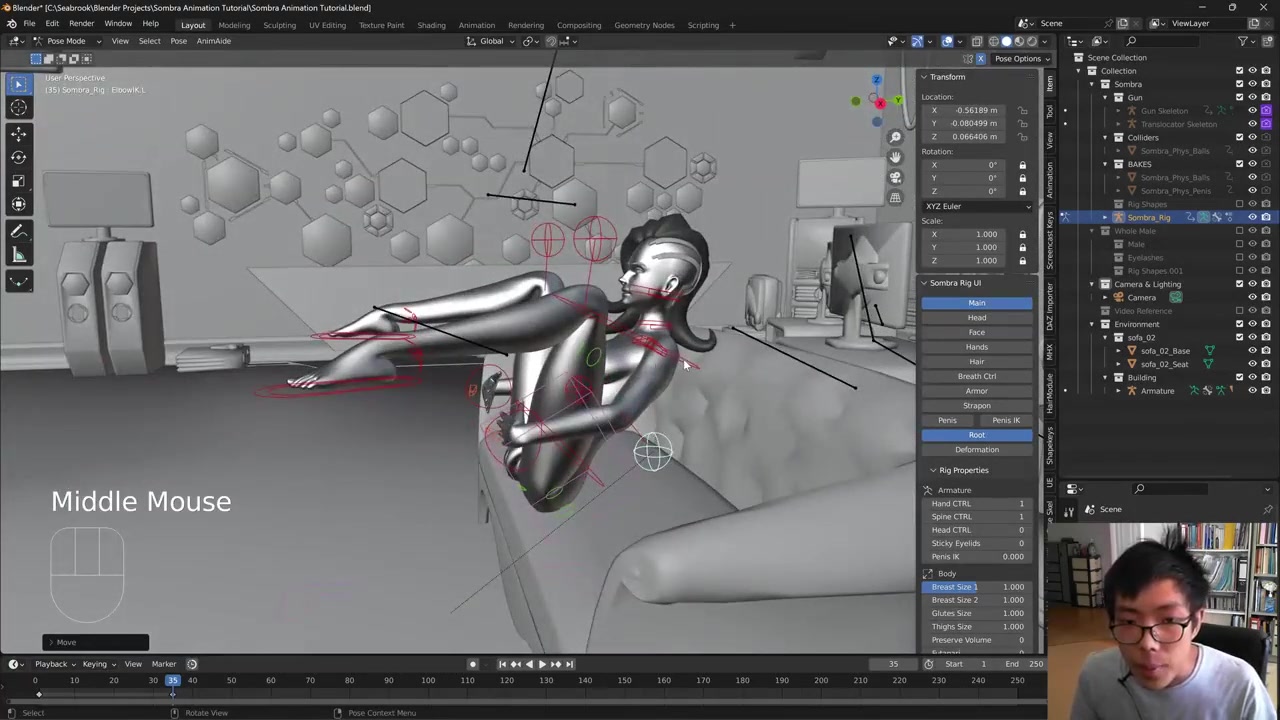The width and height of the screenshot is (1280, 720).
Task: Open the Animation workspace tab
Action: pyautogui.click(x=476, y=25)
